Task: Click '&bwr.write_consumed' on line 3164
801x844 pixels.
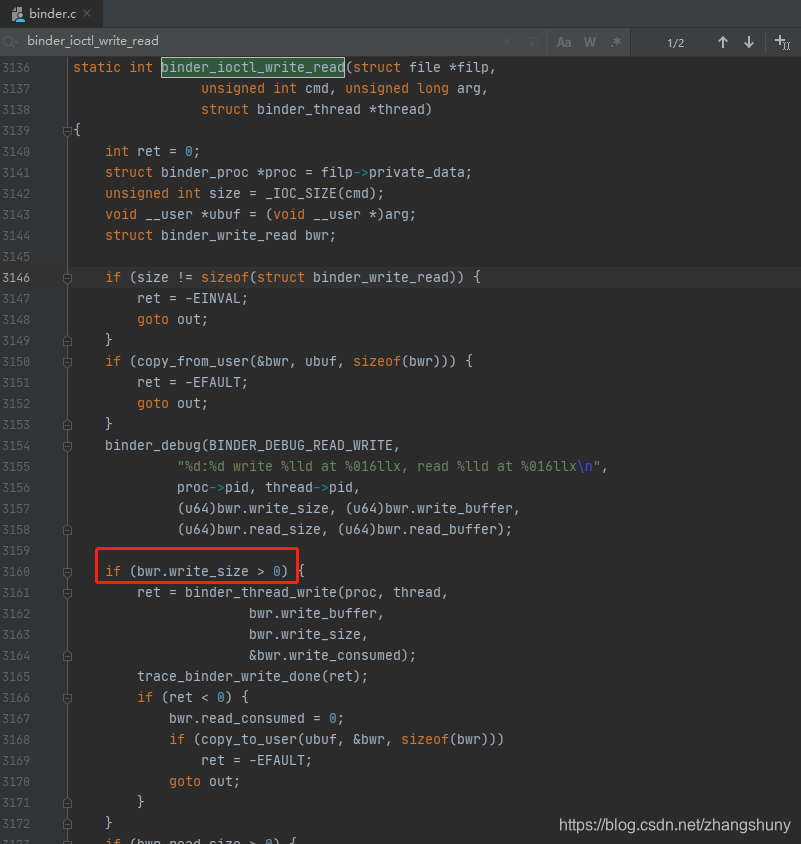Action: pos(324,655)
